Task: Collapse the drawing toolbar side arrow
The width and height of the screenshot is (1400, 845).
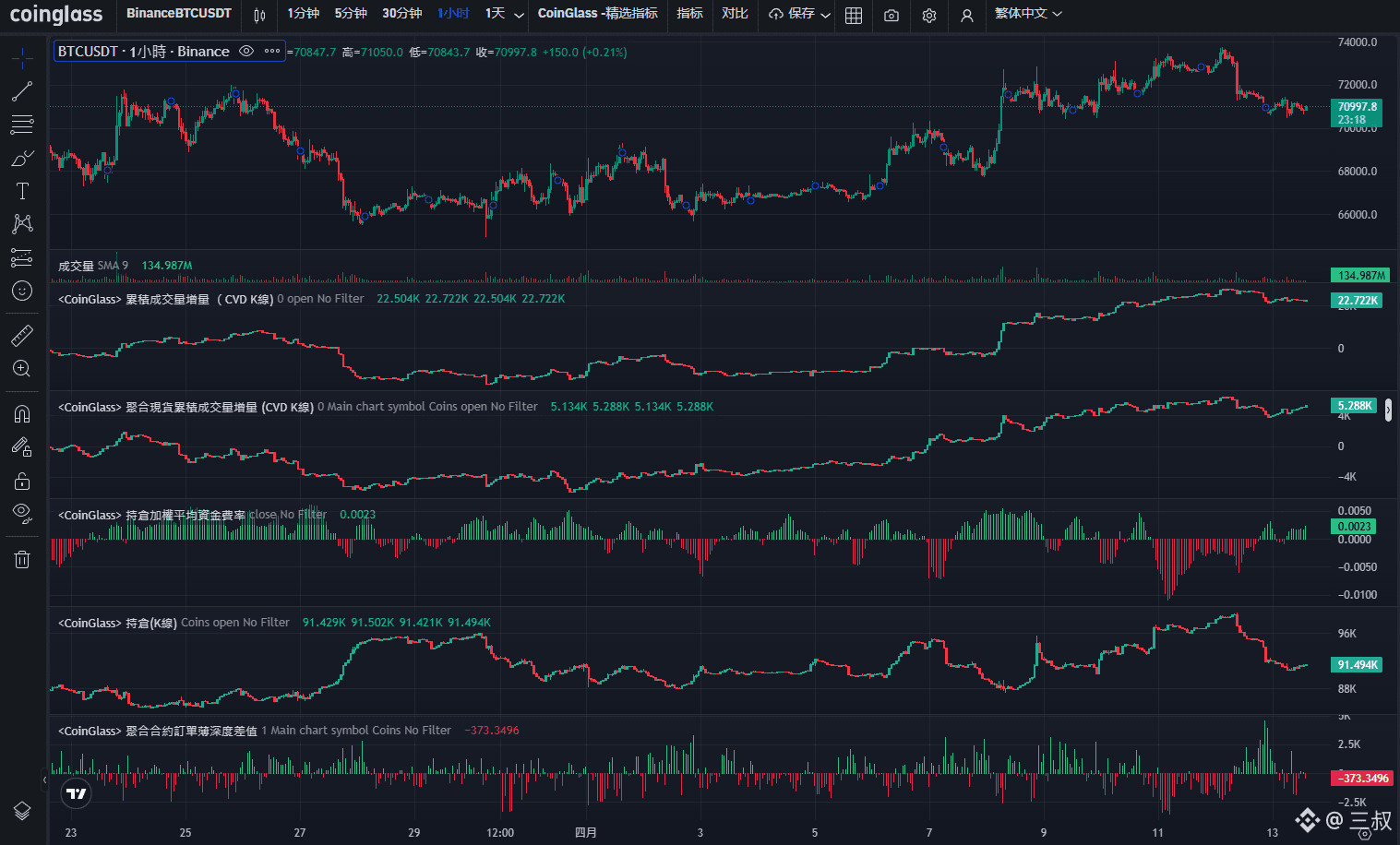Action: coord(44,780)
